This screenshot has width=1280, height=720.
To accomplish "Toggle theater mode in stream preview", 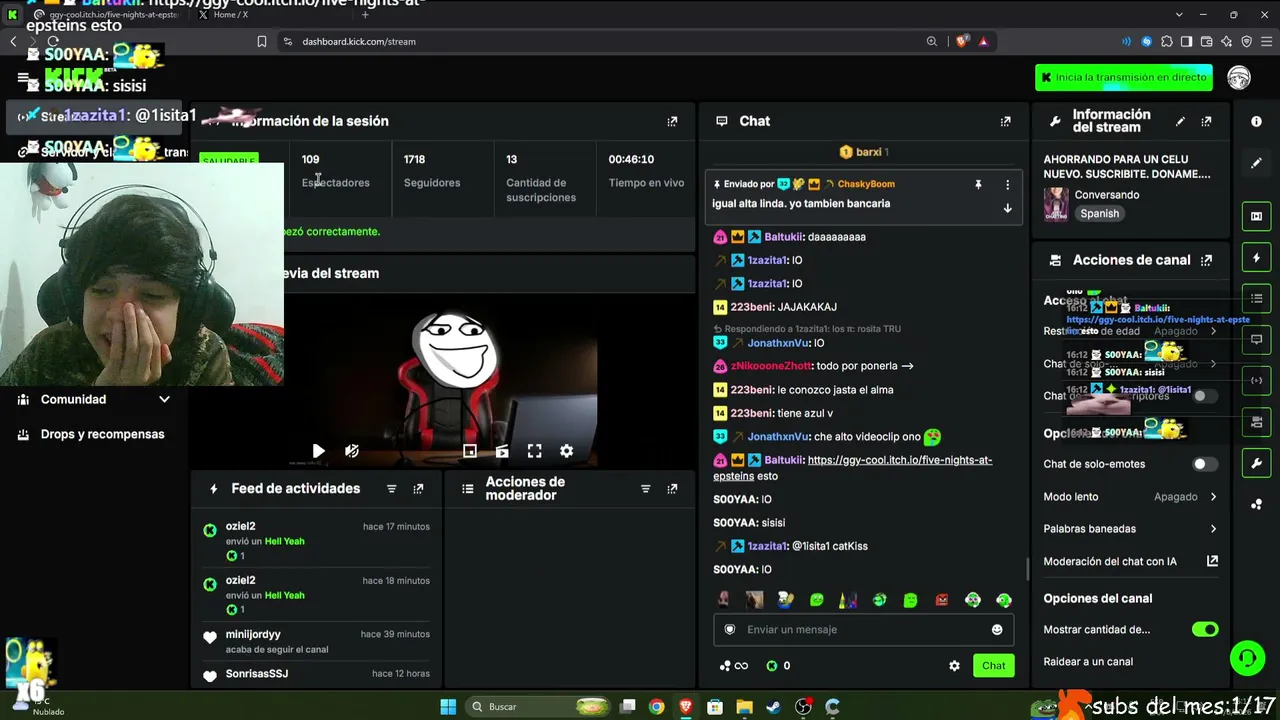I will tap(502, 451).
